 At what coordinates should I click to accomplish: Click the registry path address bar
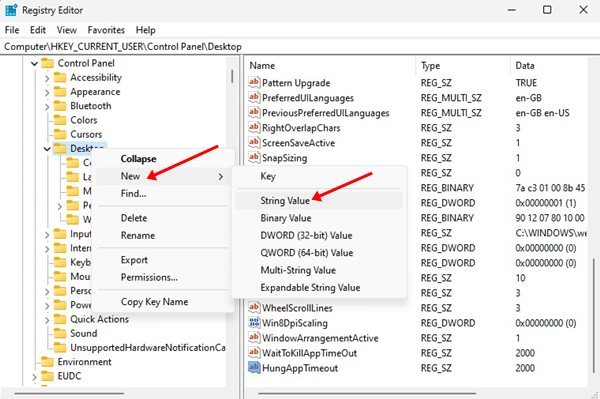click(300, 47)
